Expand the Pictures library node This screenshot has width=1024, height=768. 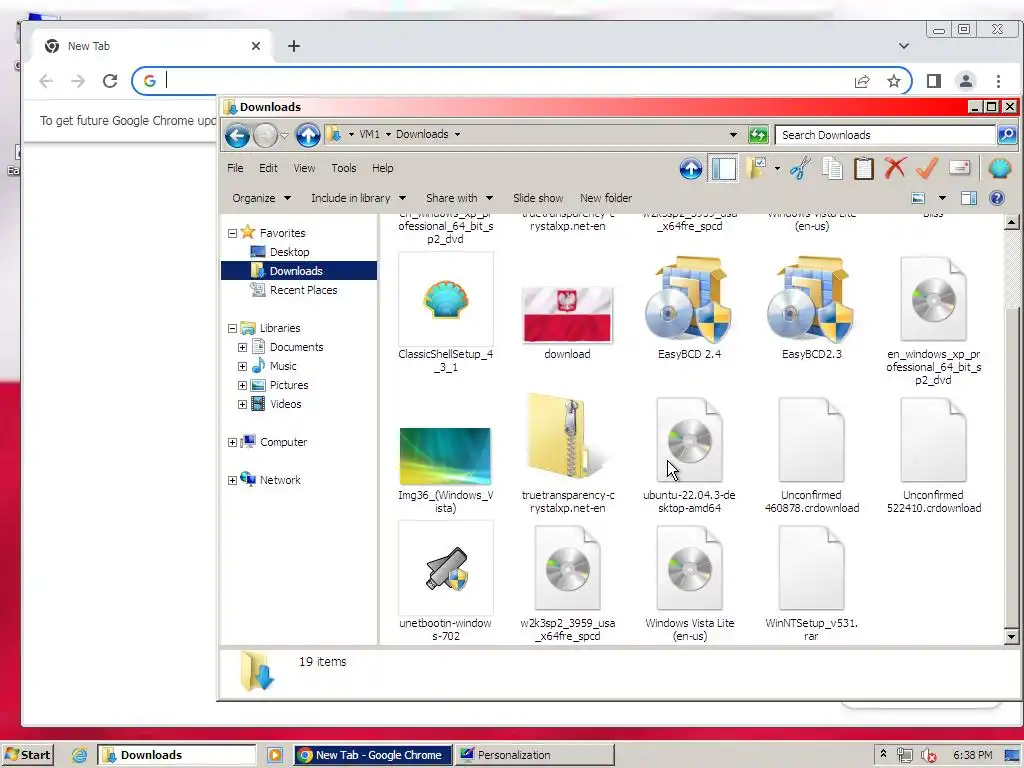tap(242, 385)
